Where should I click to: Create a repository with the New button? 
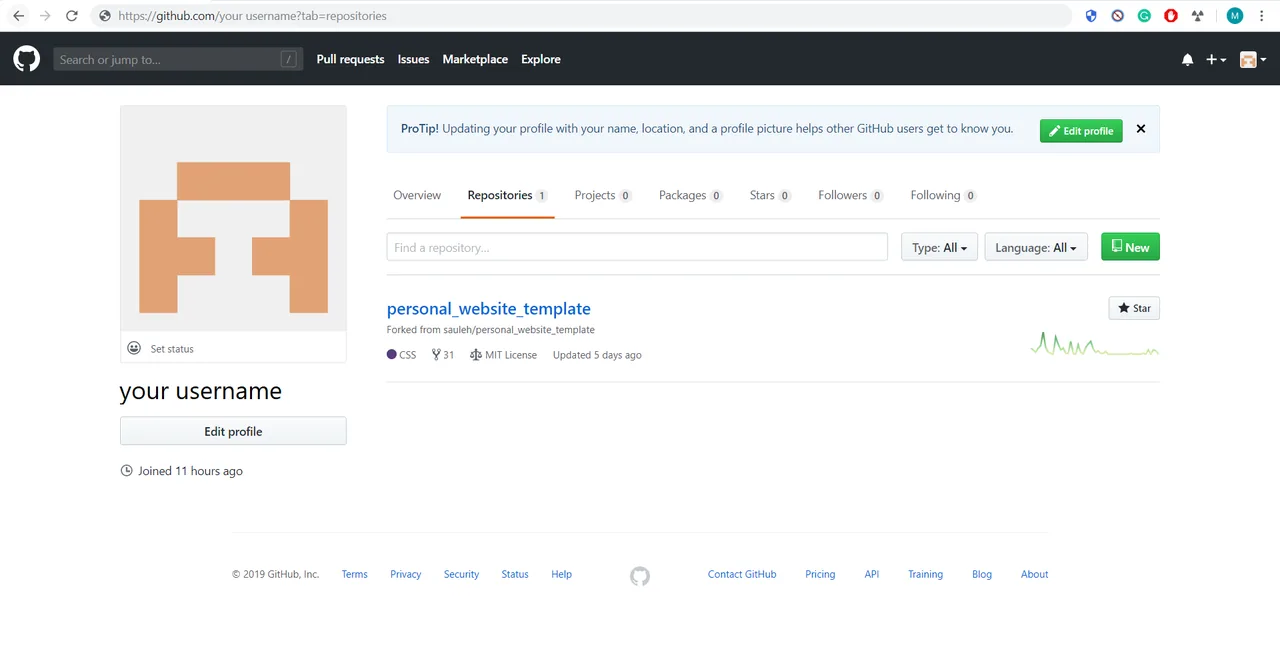tap(1130, 247)
